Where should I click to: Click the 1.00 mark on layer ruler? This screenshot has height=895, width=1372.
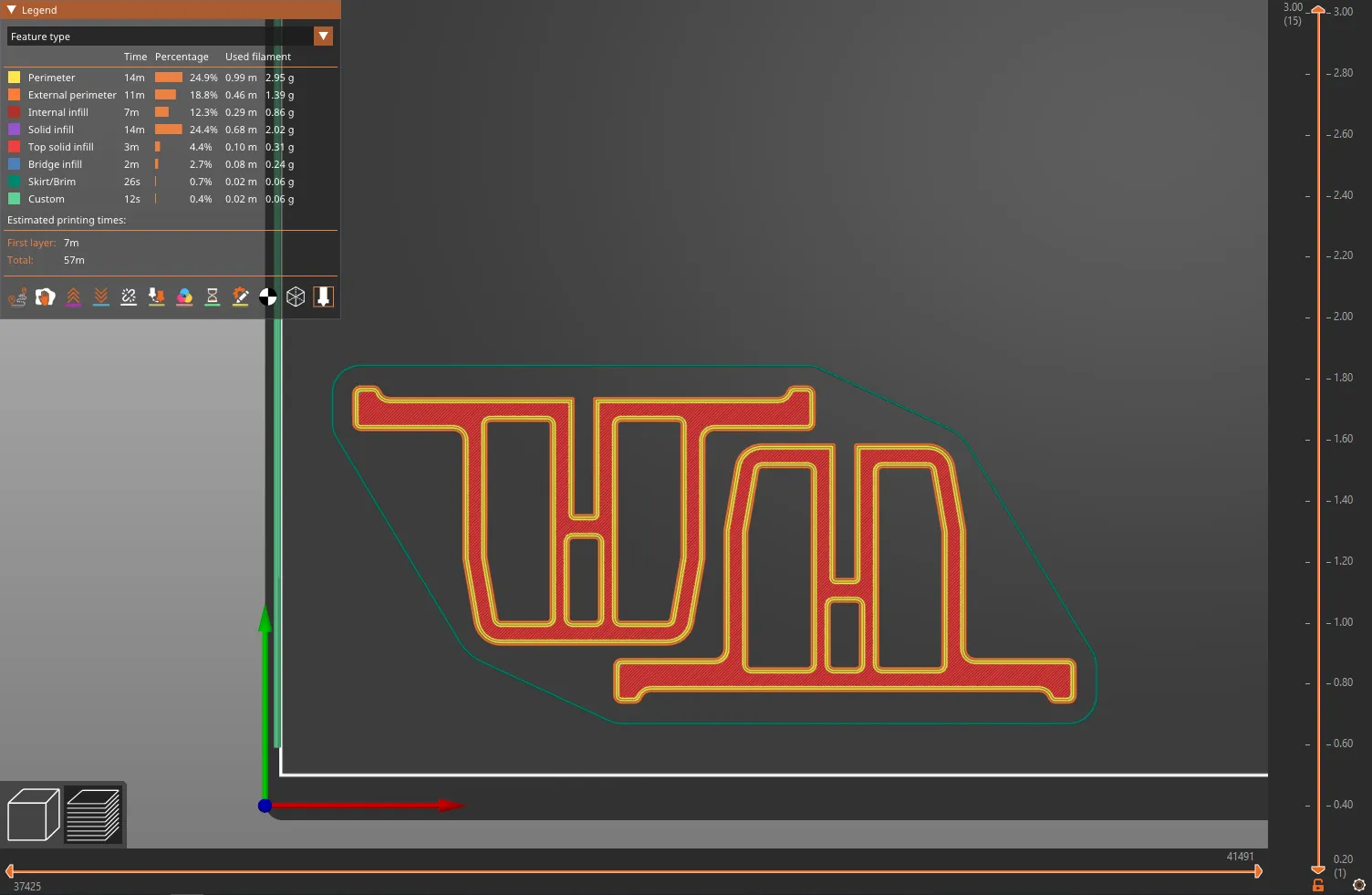[x=1343, y=622]
